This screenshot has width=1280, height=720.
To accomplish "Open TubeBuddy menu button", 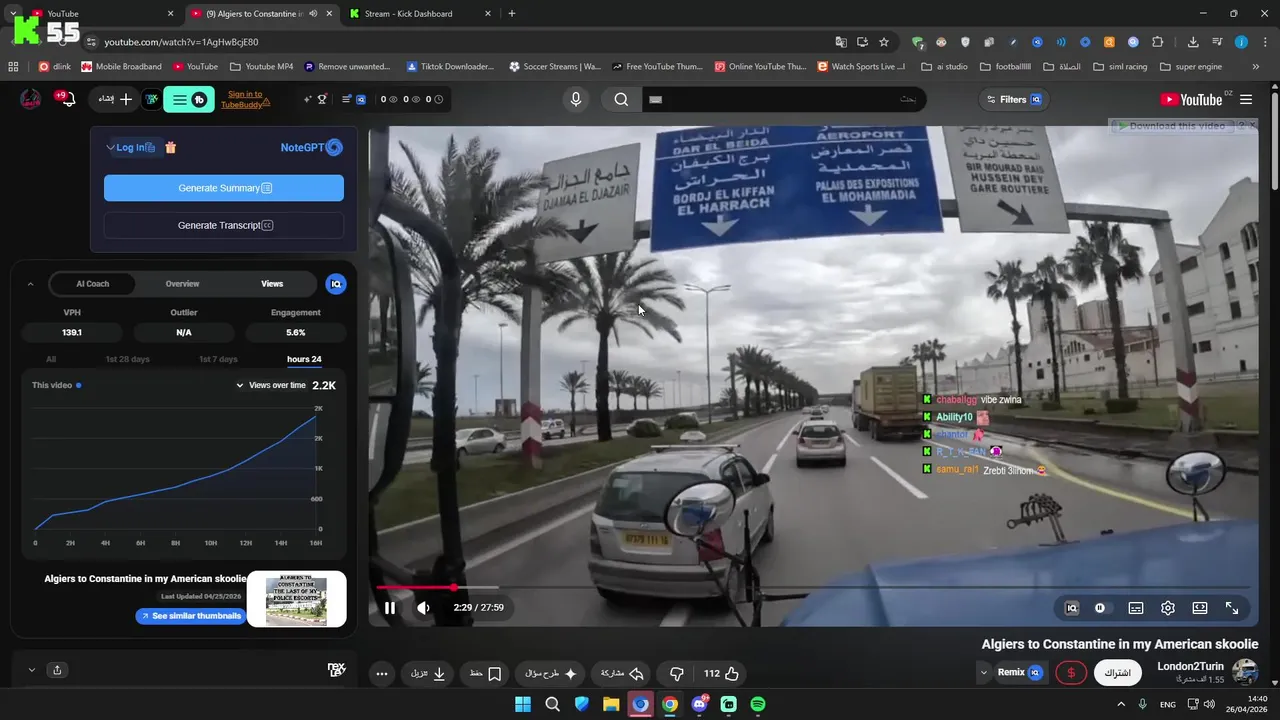I will pyautogui.click(x=189, y=99).
